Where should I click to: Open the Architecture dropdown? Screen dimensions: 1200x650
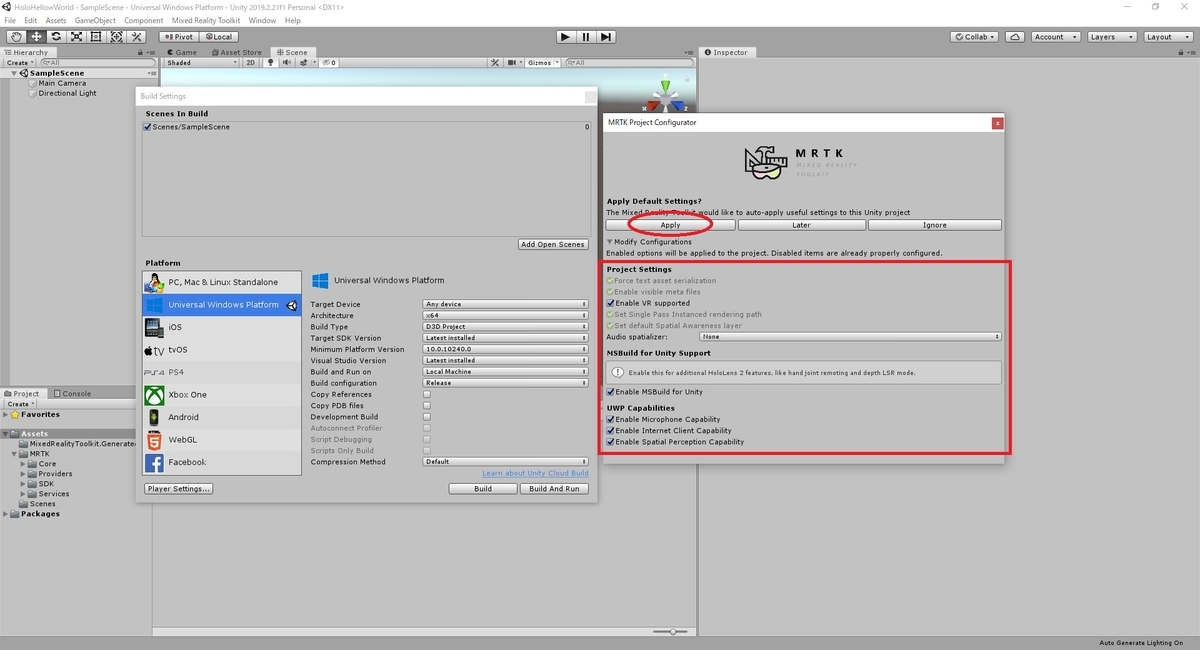(x=506, y=315)
